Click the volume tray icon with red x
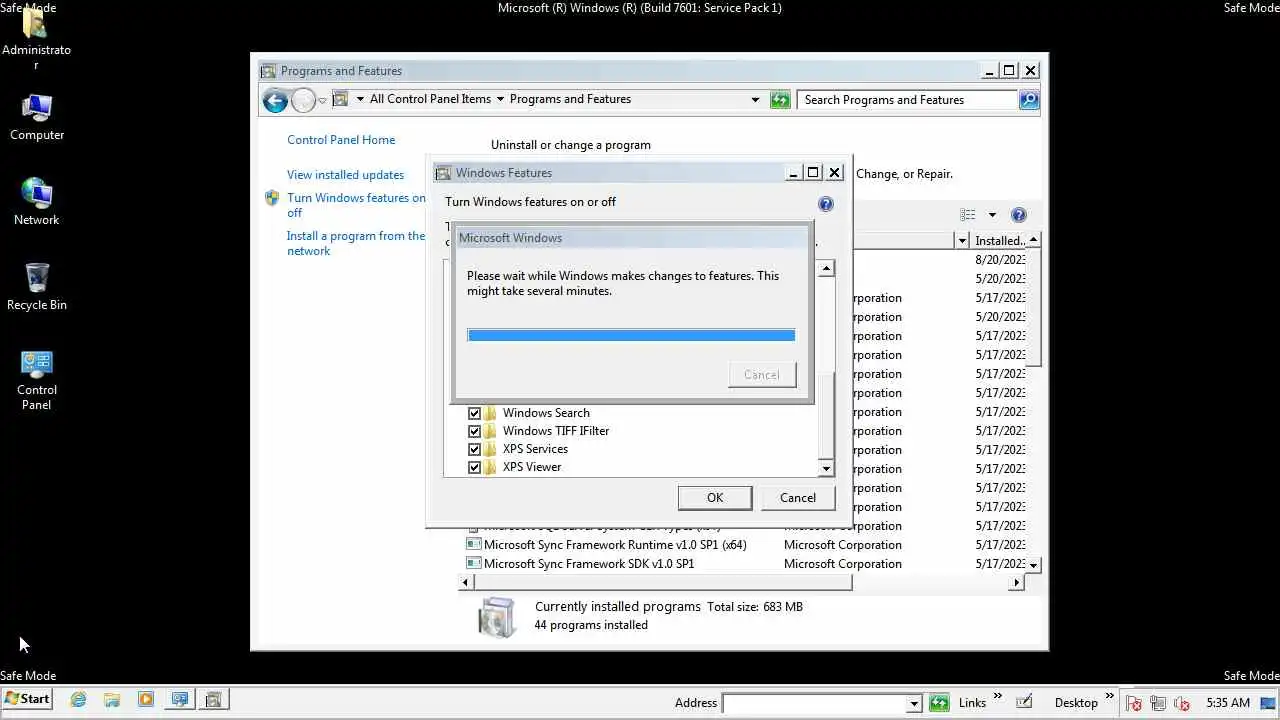The height and width of the screenshot is (720, 1280). click(x=1181, y=703)
